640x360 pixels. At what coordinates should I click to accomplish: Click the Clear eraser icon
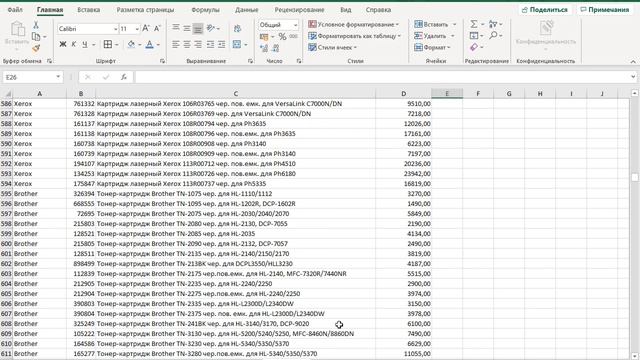[x=474, y=47]
